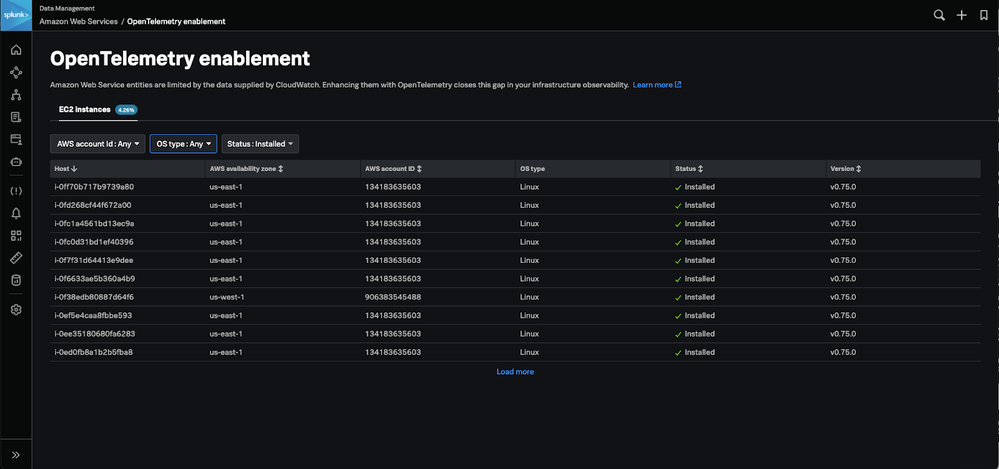Click Installed status for i-0ff70b717b9739a80
The image size is (999, 469).
click(695, 187)
